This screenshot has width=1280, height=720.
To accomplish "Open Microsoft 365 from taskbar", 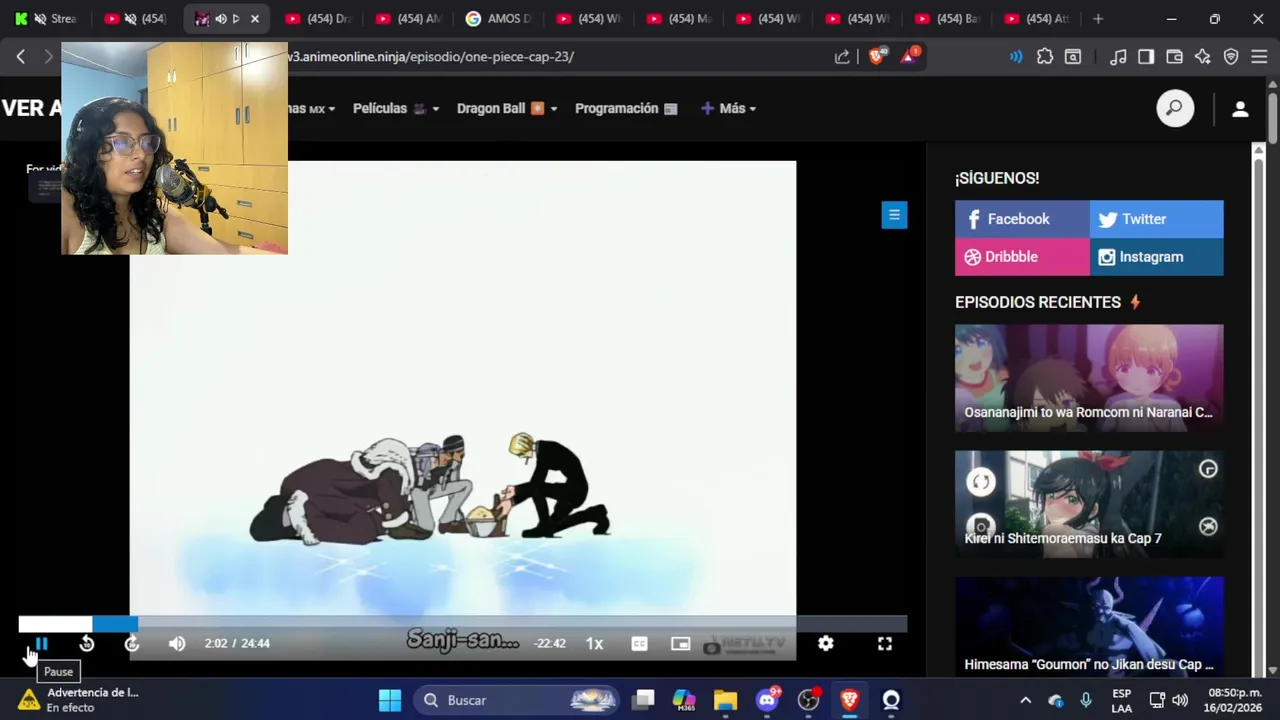I will pos(684,700).
